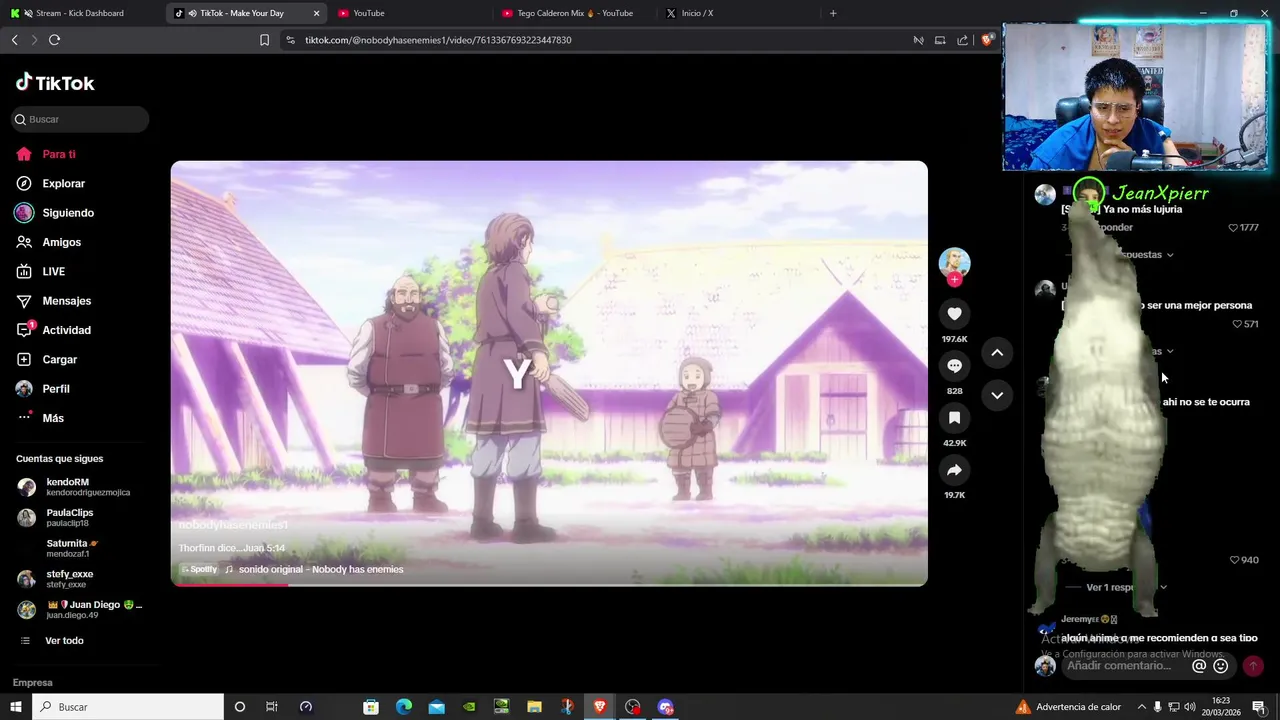
Task: Go back in browser history
Action: click(x=14, y=40)
